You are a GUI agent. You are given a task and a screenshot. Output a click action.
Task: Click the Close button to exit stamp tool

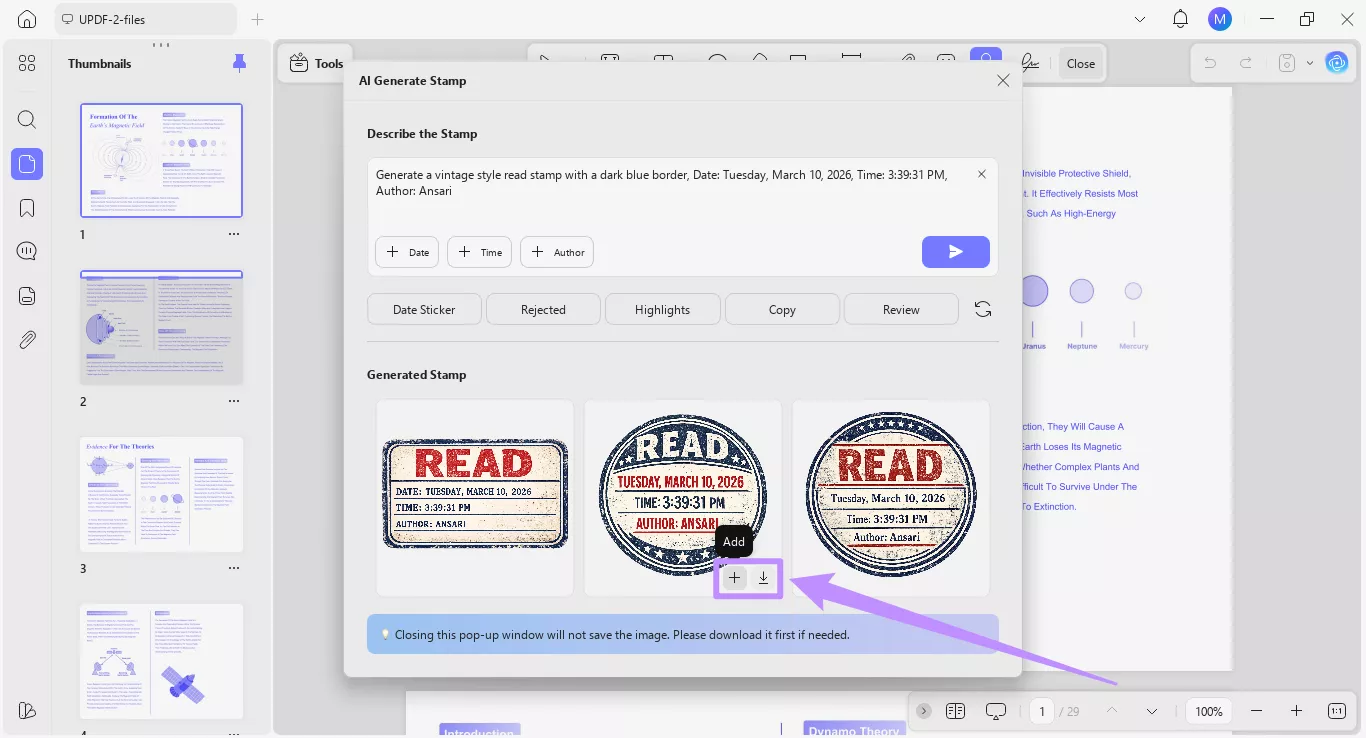tap(1080, 62)
